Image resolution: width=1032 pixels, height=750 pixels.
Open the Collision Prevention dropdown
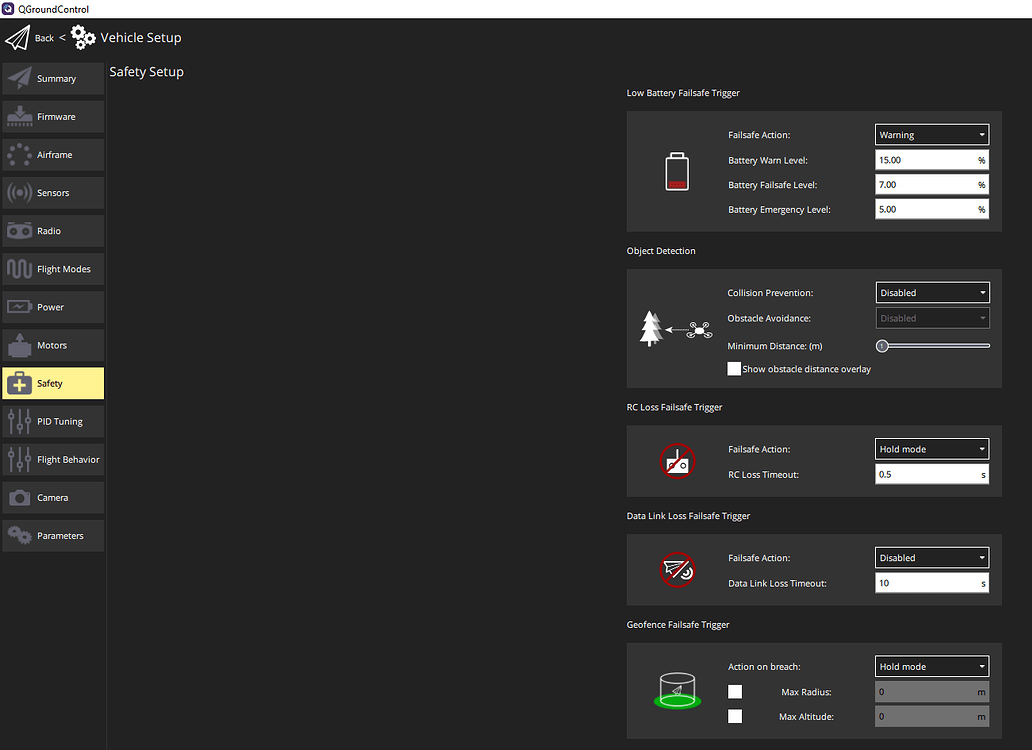tap(931, 292)
